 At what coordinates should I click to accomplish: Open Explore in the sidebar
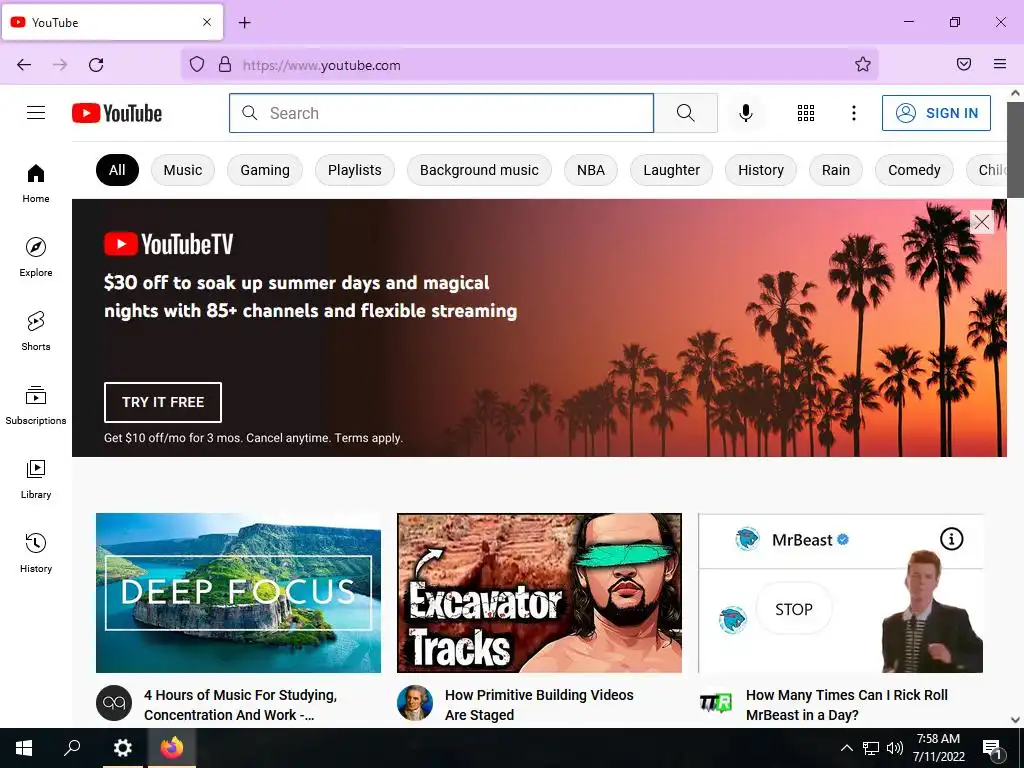coord(36,257)
